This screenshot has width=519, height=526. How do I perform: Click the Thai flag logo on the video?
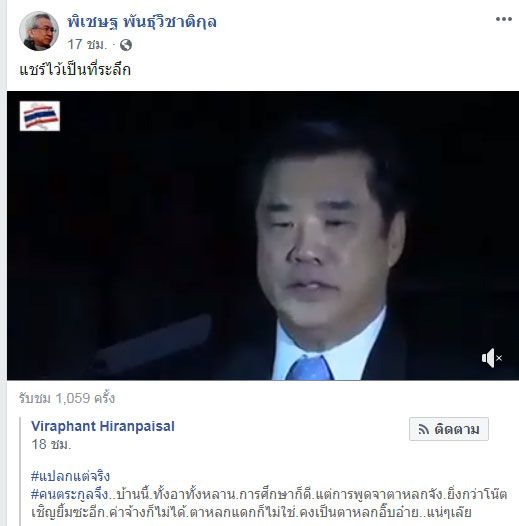coord(40,116)
